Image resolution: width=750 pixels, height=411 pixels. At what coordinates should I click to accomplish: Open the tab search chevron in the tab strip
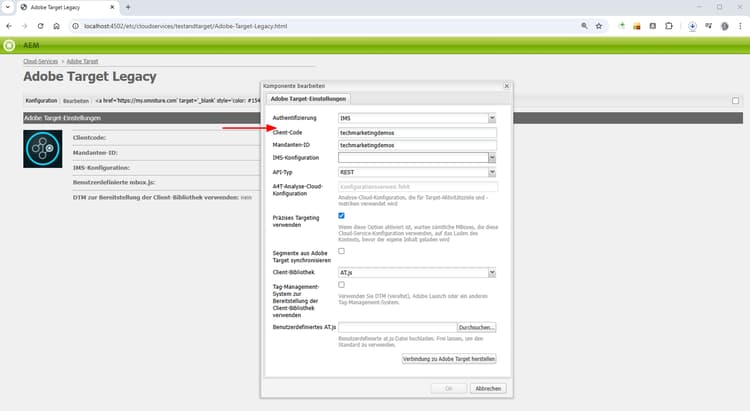click(x=8, y=7)
